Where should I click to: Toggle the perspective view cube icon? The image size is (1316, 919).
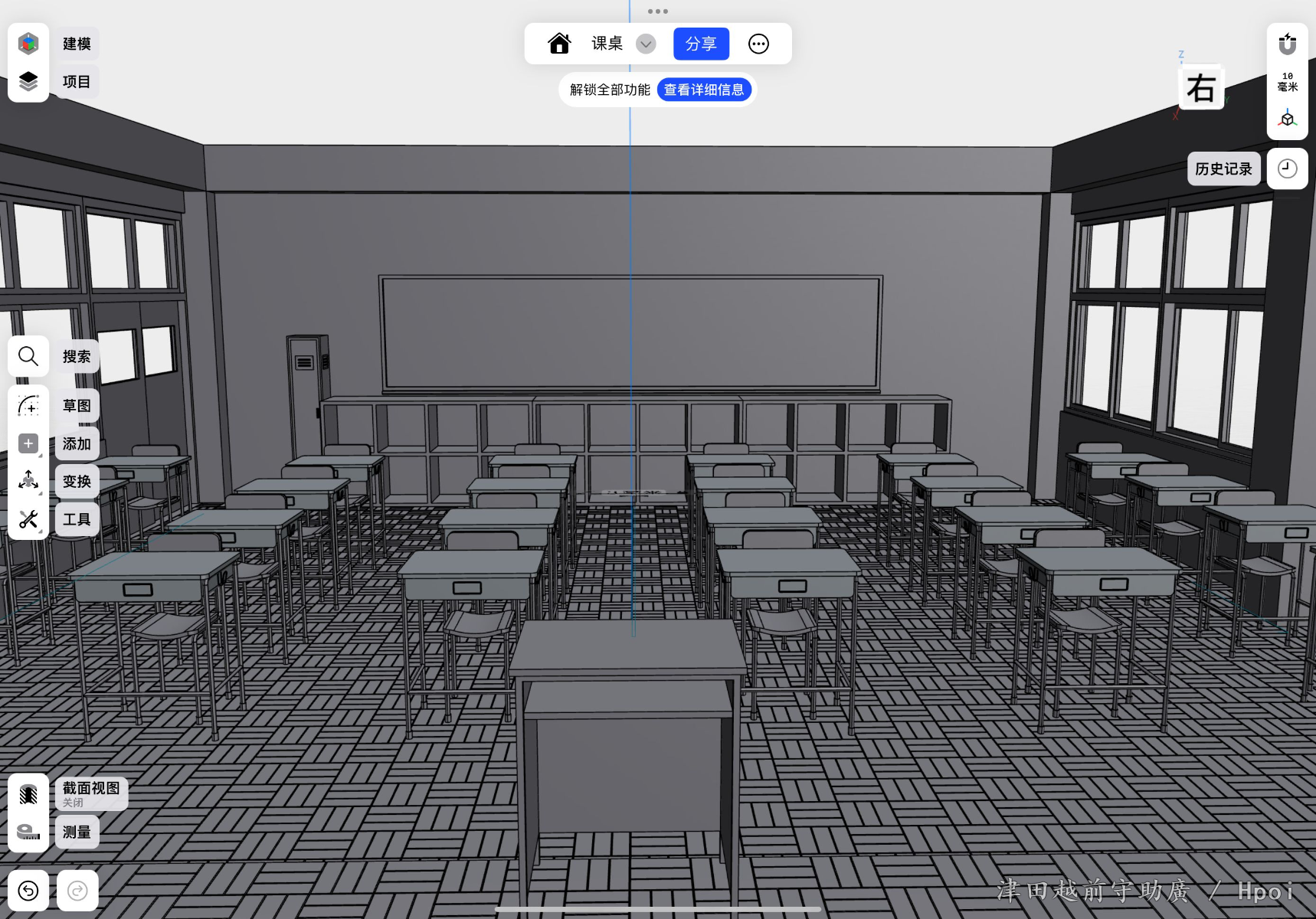click(1287, 119)
